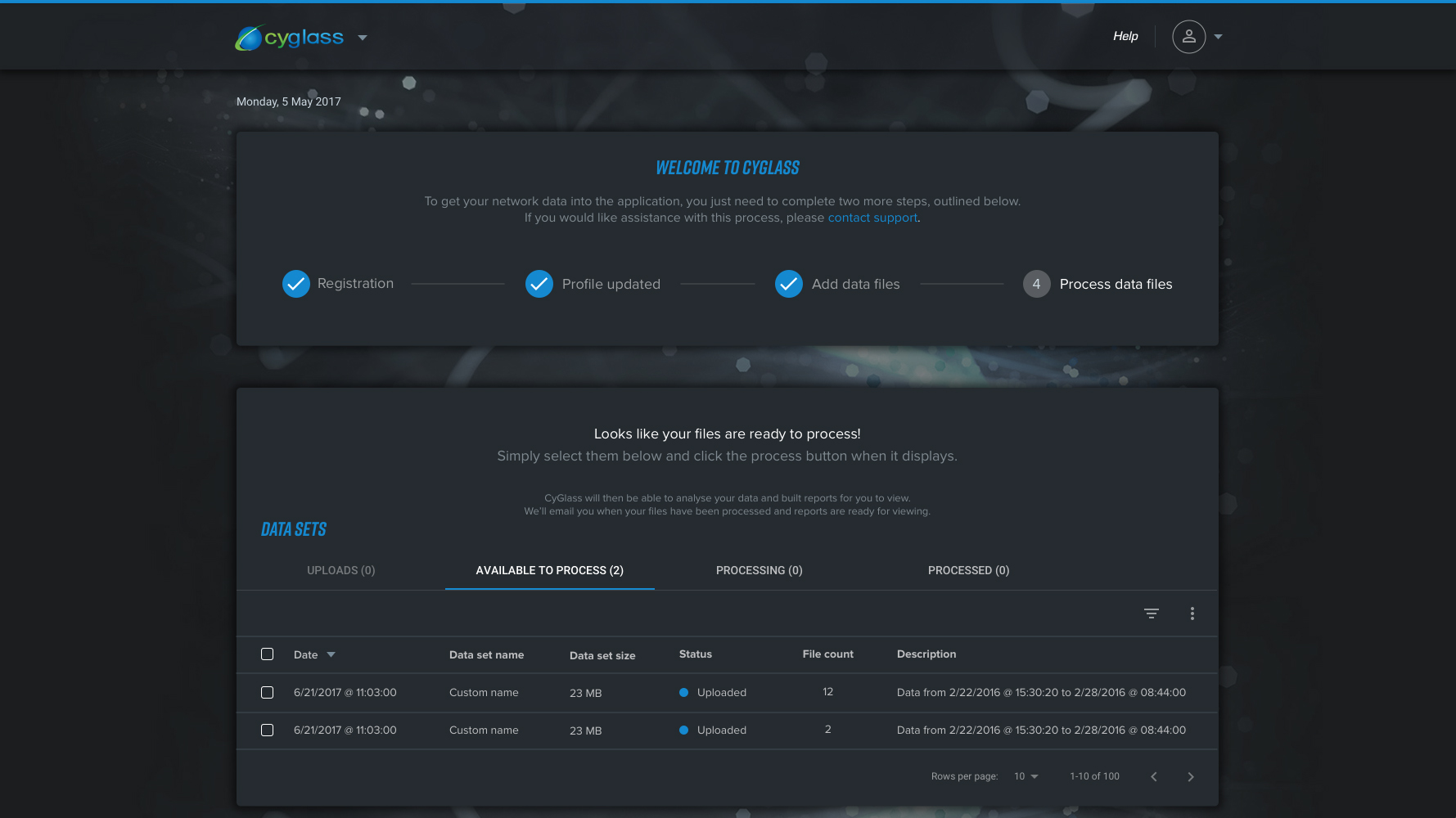Open the user profile avatar icon
The height and width of the screenshot is (818, 1456).
pyautogui.click(x=1188, y=37)
